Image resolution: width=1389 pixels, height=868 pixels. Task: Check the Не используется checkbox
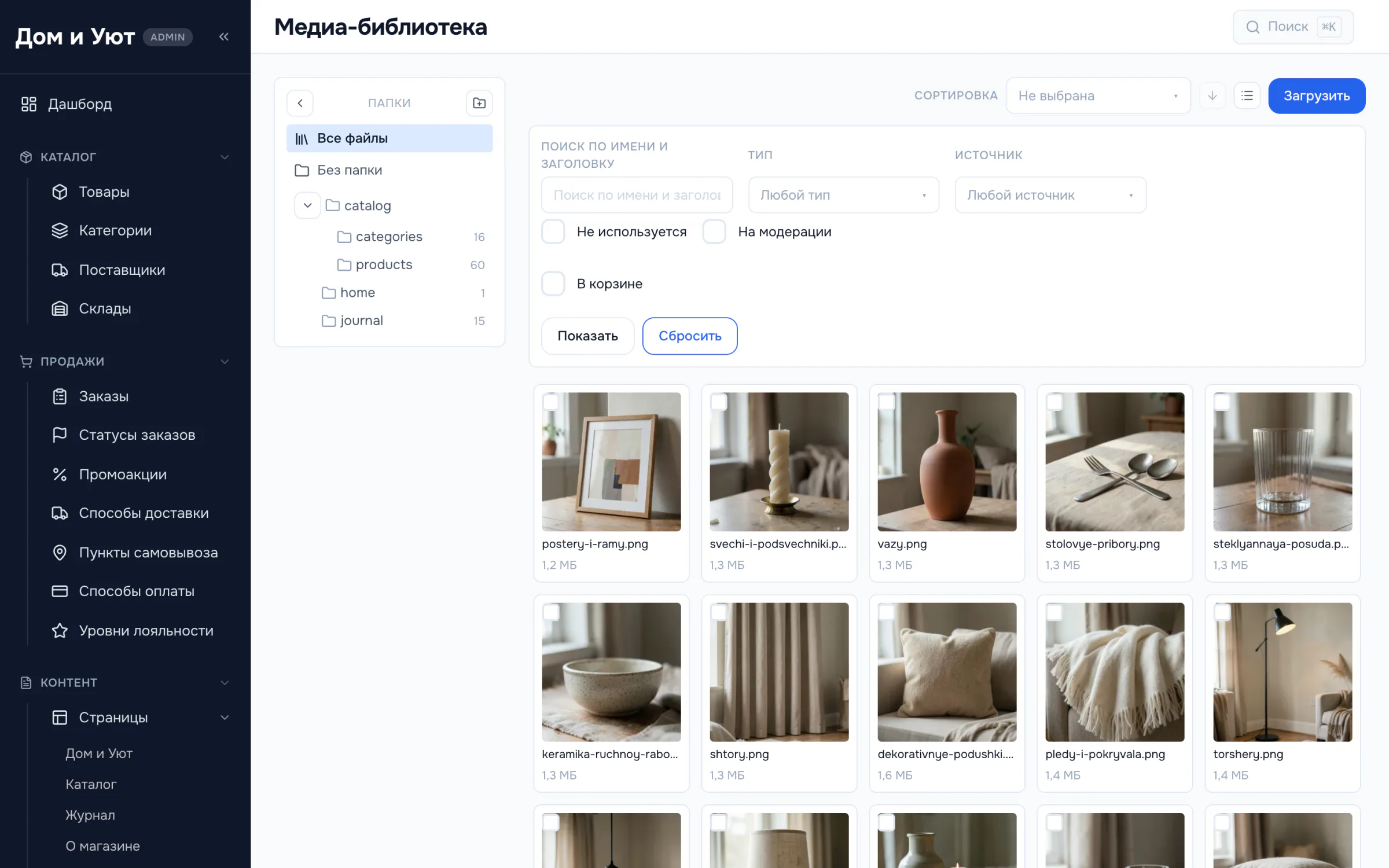[553, 231]
